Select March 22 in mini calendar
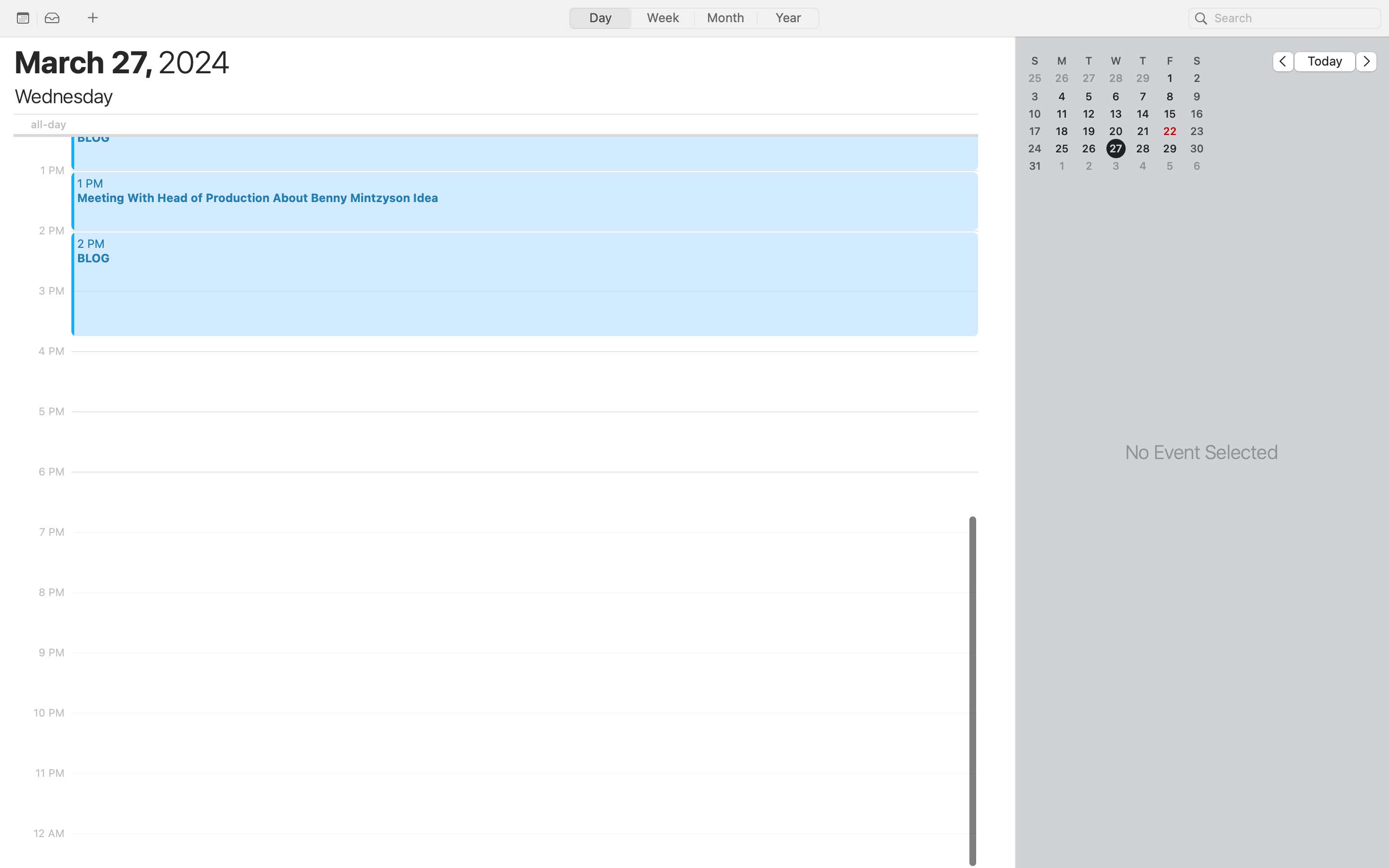The image size is (1389, 868). click(x=1169, y=132)
